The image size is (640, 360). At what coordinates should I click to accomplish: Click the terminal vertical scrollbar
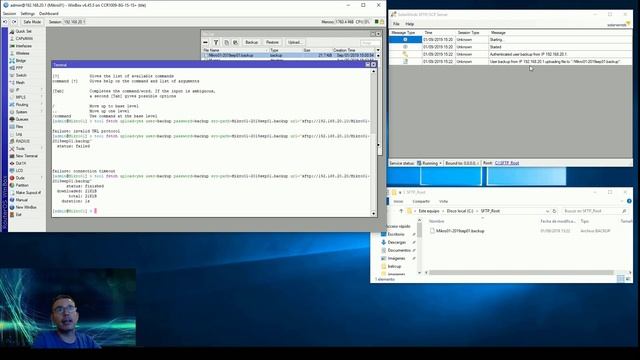[373, 142]
